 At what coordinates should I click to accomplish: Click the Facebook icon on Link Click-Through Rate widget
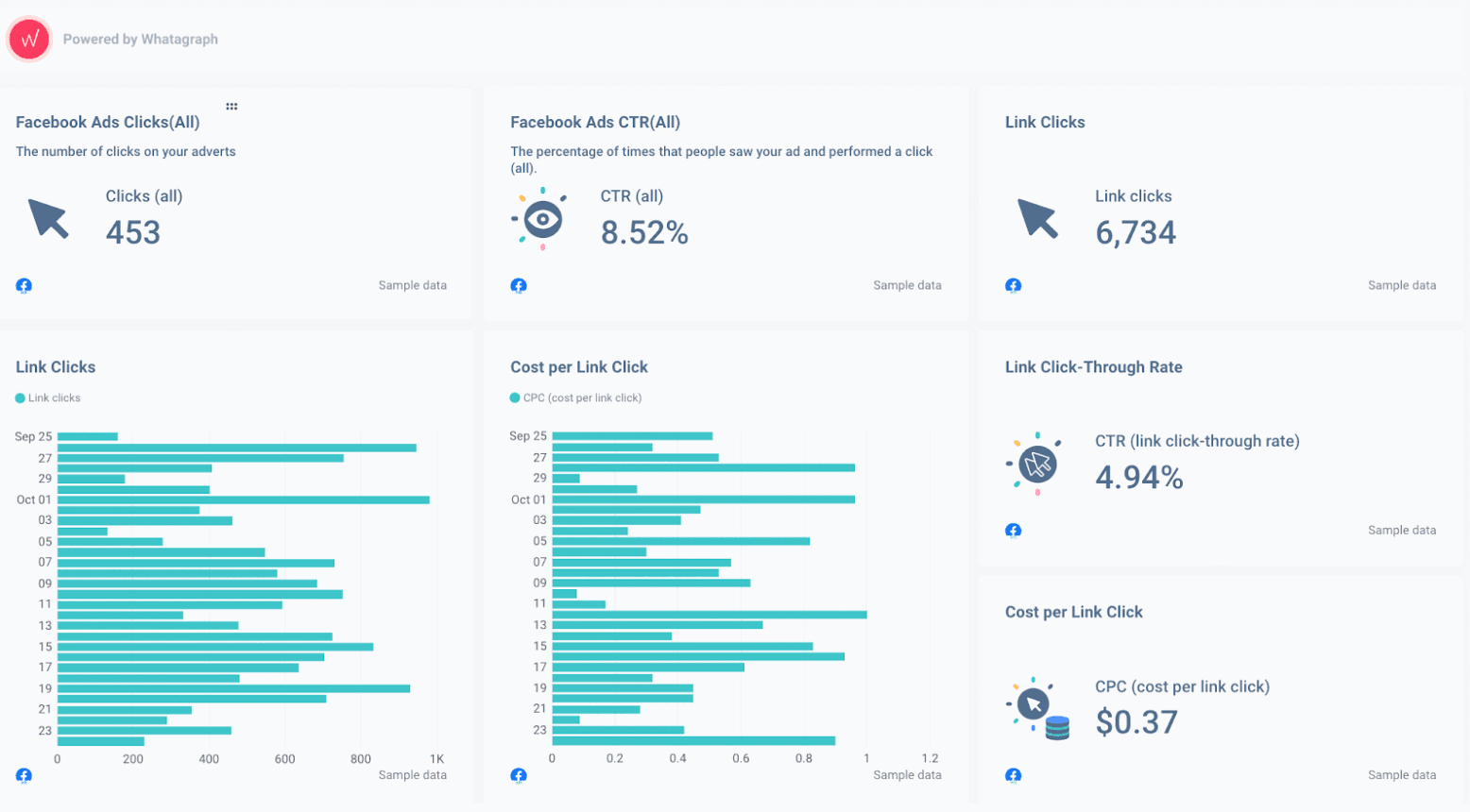[1012, 531]
